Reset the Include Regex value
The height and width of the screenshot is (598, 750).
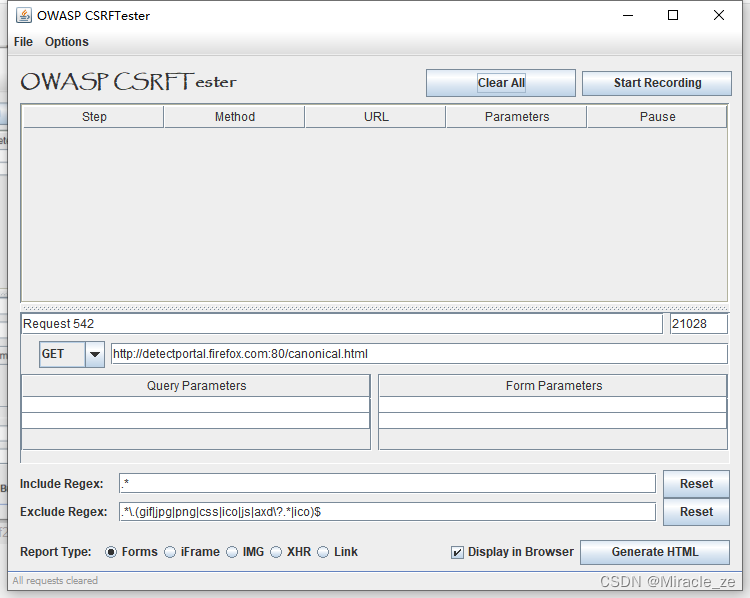[696, 484]
